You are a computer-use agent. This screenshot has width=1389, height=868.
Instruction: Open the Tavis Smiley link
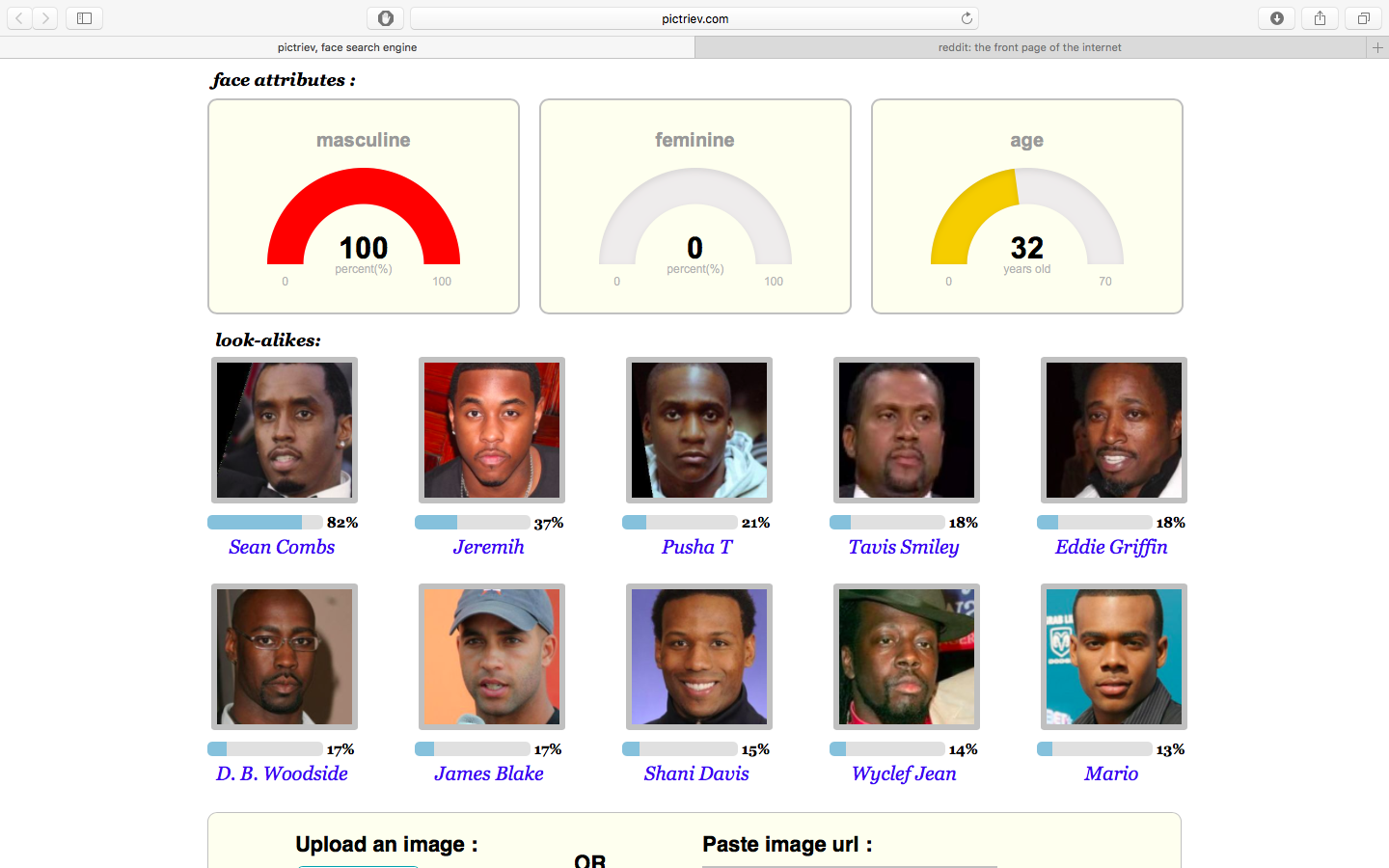click(x=904, y=547)
